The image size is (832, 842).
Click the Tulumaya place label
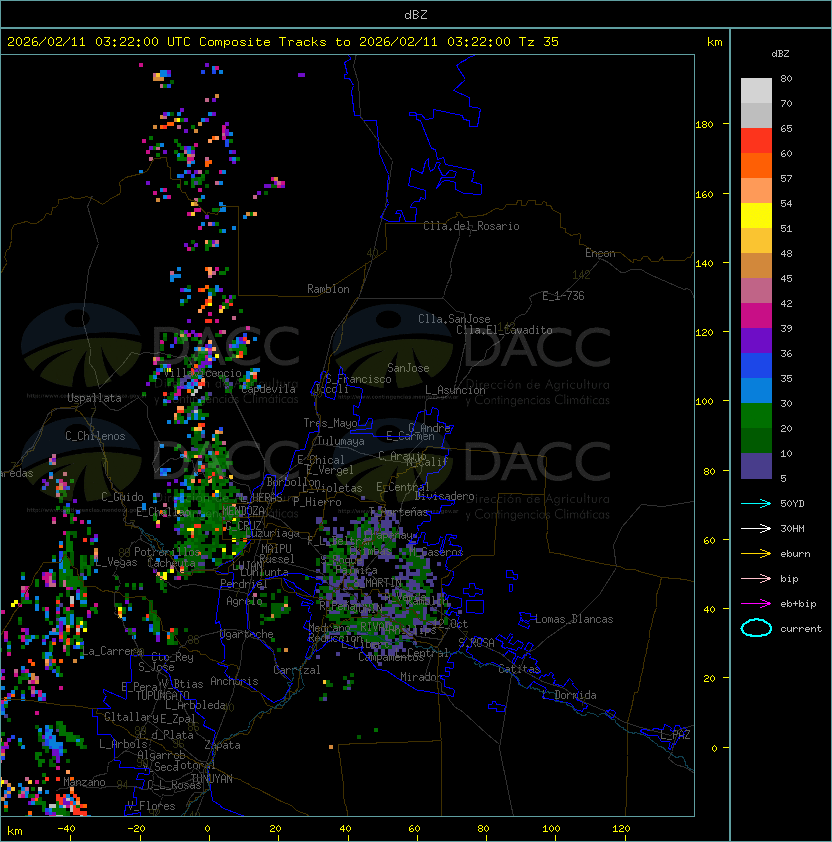click(341, 441)
